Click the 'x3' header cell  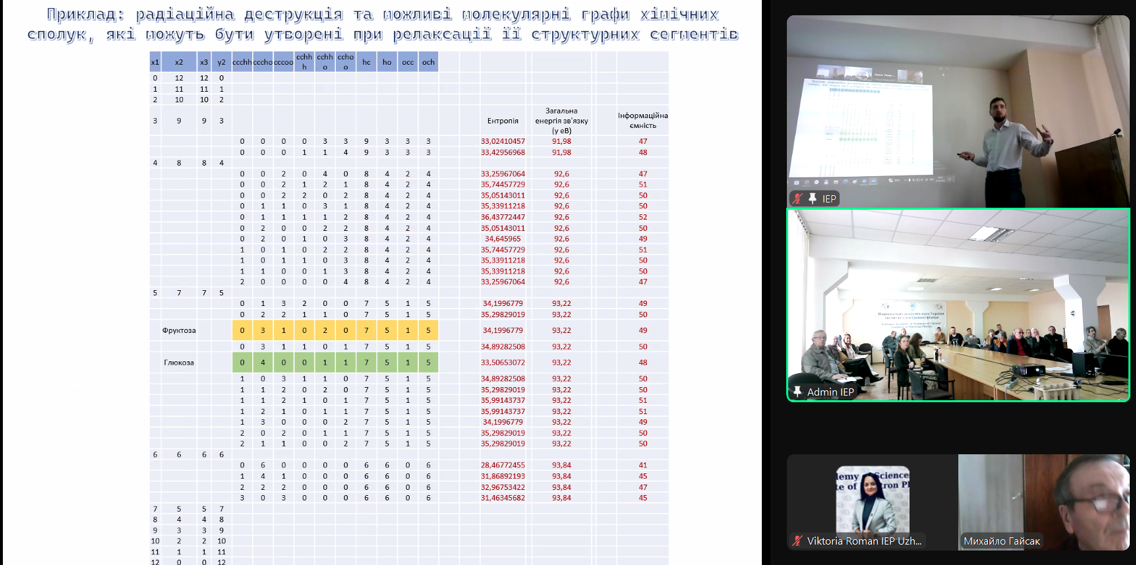pyautogui.click(x=204, y=62)
